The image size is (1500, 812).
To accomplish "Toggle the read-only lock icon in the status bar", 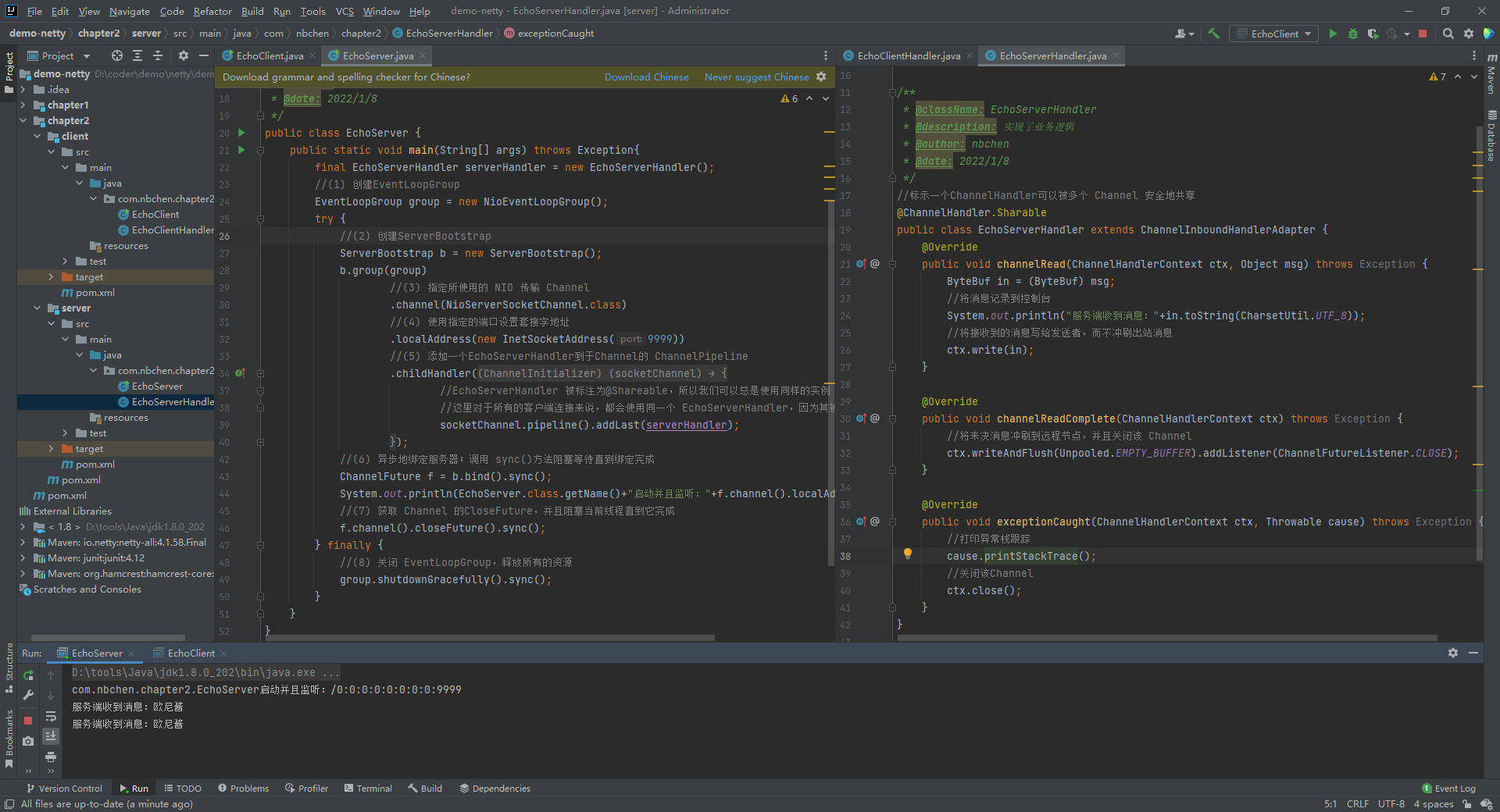I will 1467,804.
